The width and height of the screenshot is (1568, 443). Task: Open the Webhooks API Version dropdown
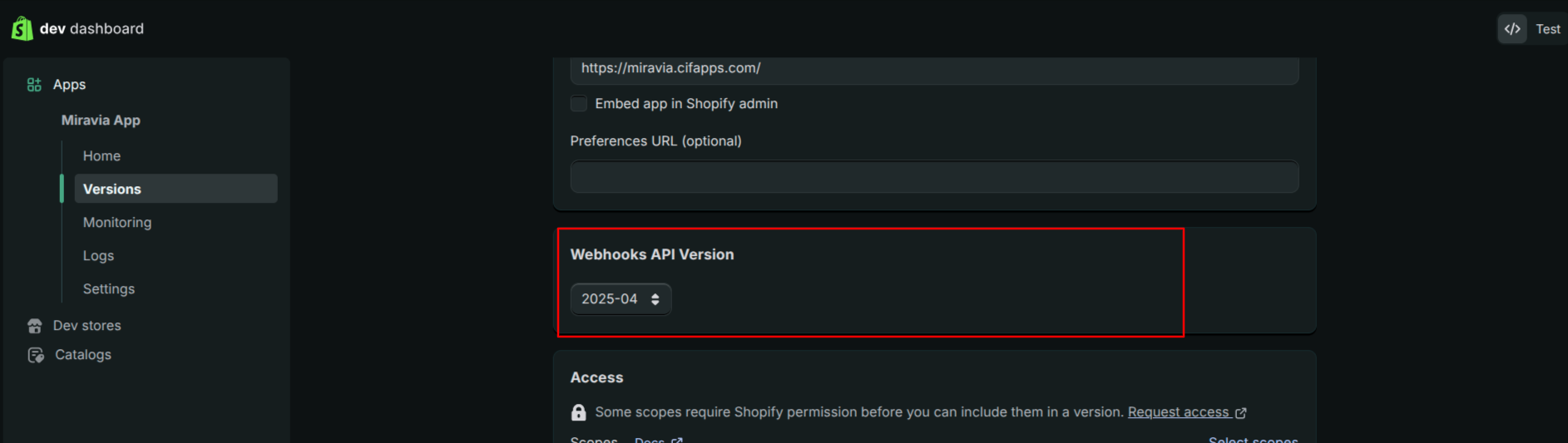pyautogui.click(x=621, y=299)
